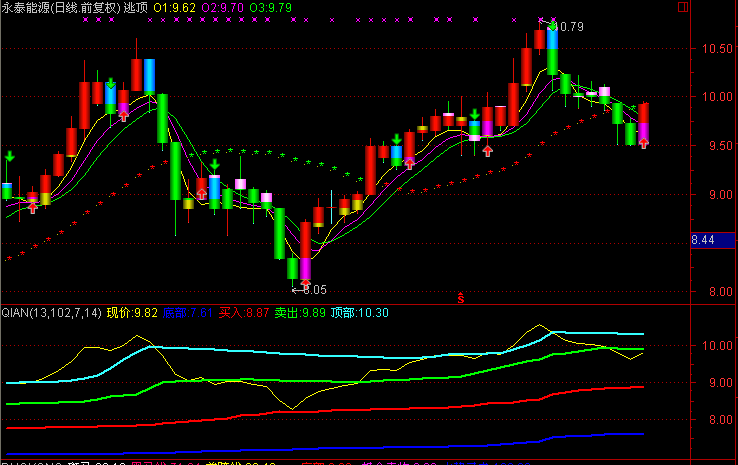
Task: Click the O3:9.79 value label
Action: pyautogui.click(x=272, y=7)
